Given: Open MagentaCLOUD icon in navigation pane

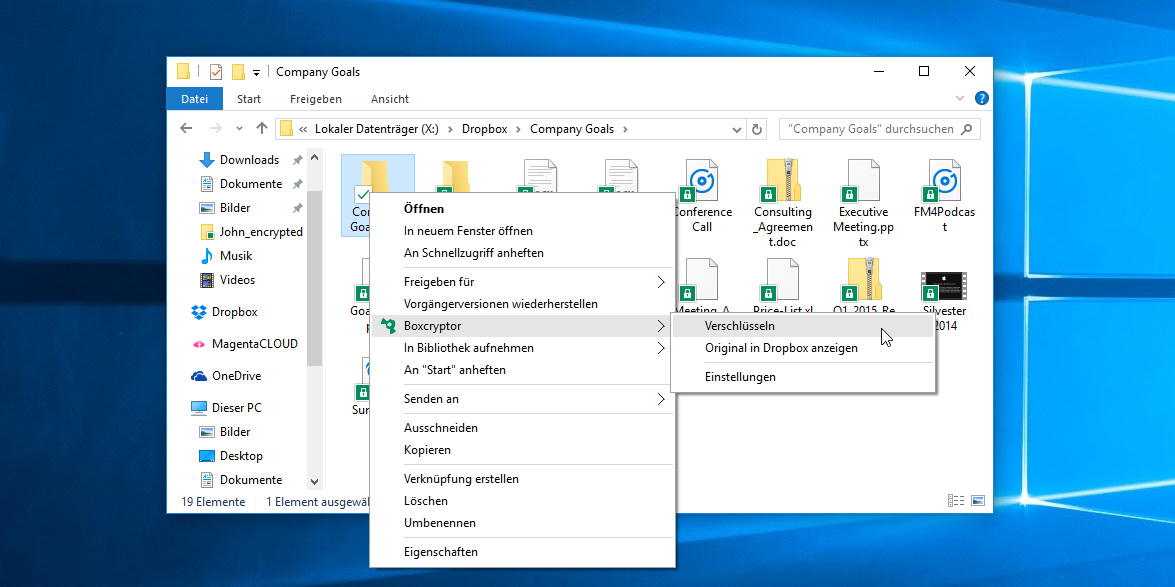Looking at the screenshot, I should pos(199,344).
